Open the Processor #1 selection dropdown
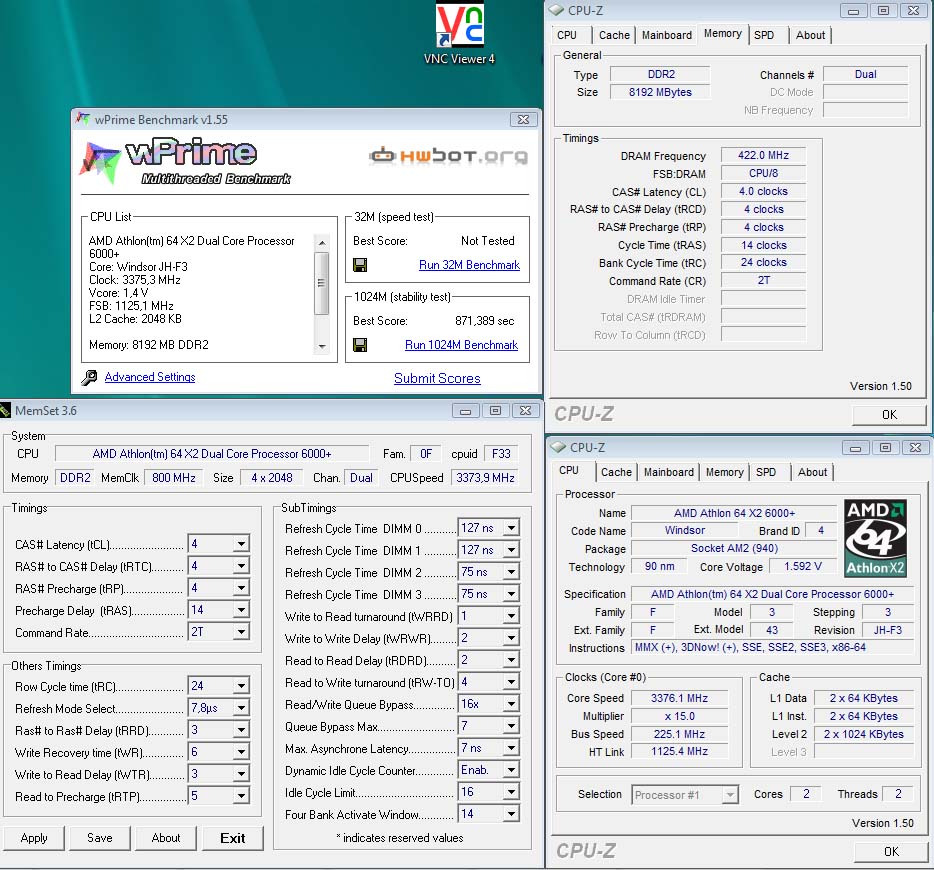This screenshot has width=934, height=870. click(730, 795)
